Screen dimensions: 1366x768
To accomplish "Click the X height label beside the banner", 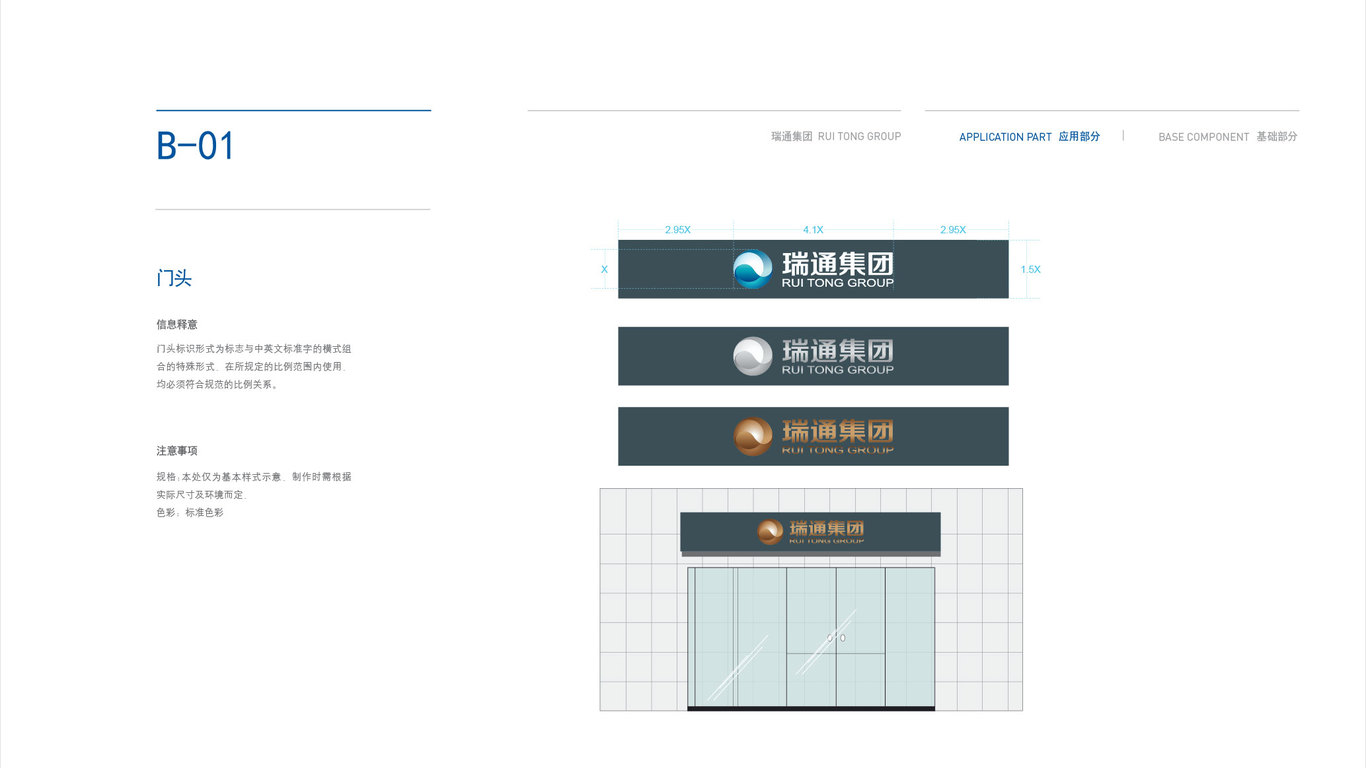I will 604,270.
